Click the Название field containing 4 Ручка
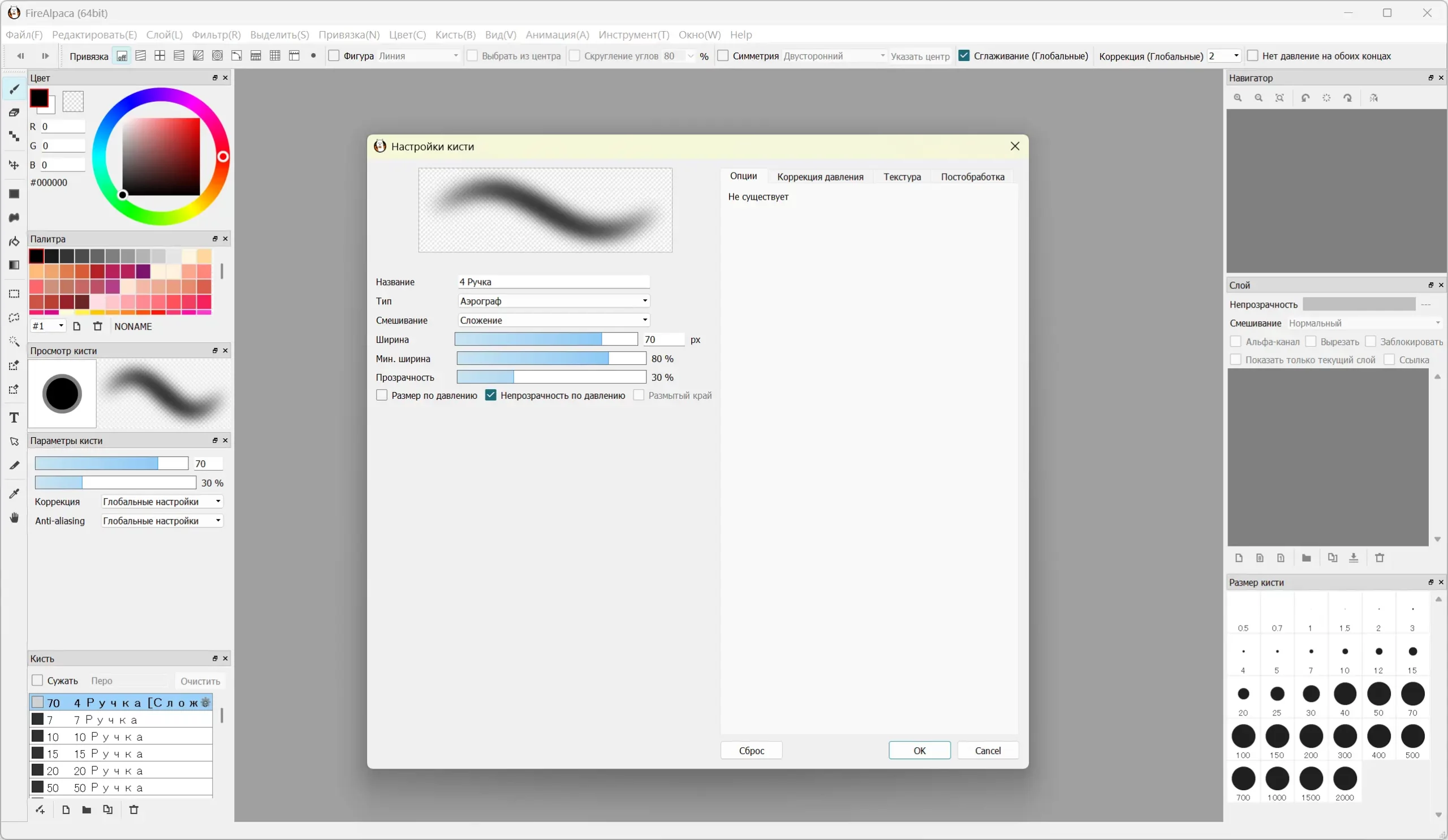The image size is (1448, 840). pyautogui.click(x=553, y=282)
